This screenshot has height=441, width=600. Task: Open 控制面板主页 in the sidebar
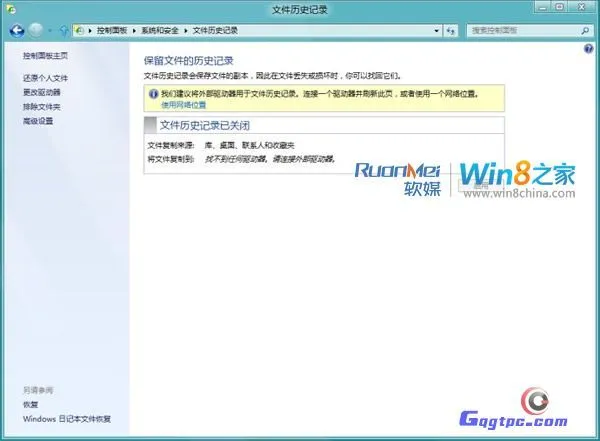[45, 56]
